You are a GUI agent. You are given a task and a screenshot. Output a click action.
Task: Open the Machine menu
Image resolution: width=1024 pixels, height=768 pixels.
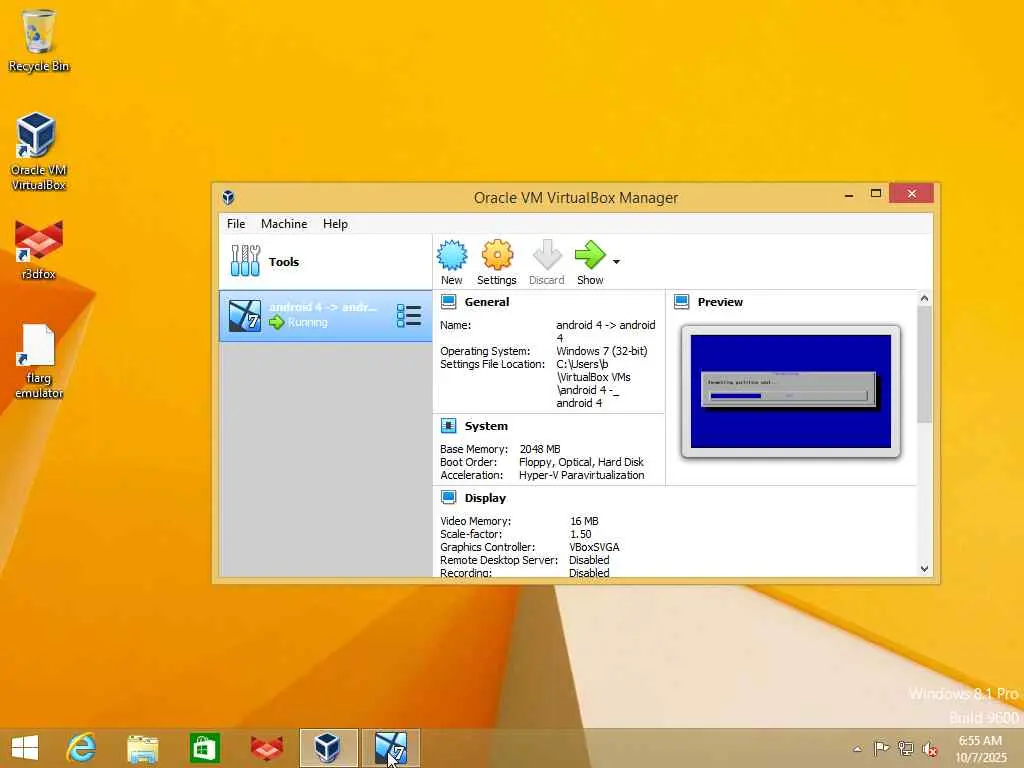[284, 223]
